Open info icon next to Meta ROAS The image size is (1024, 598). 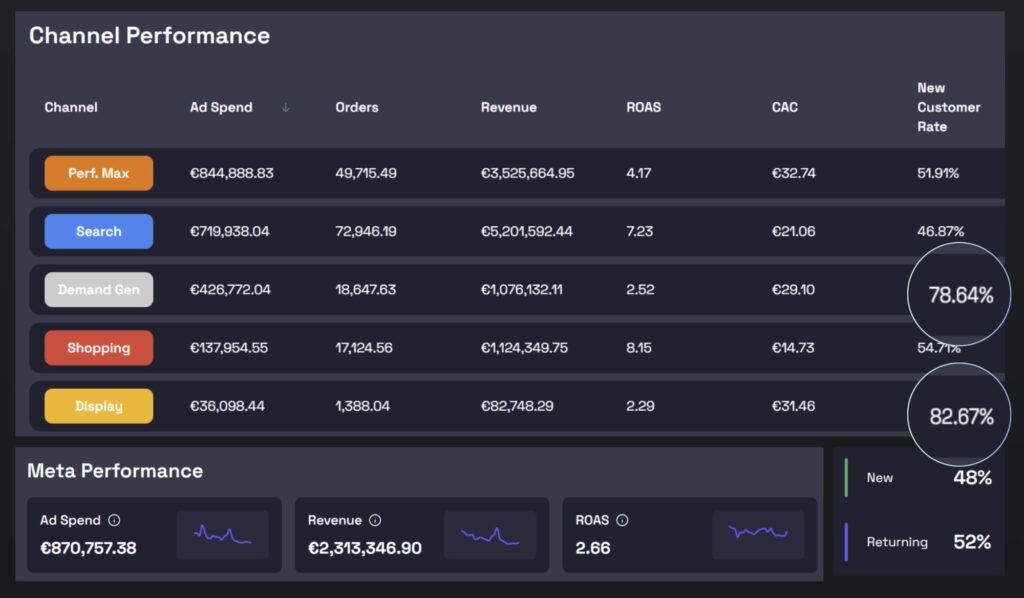point(622,520)
